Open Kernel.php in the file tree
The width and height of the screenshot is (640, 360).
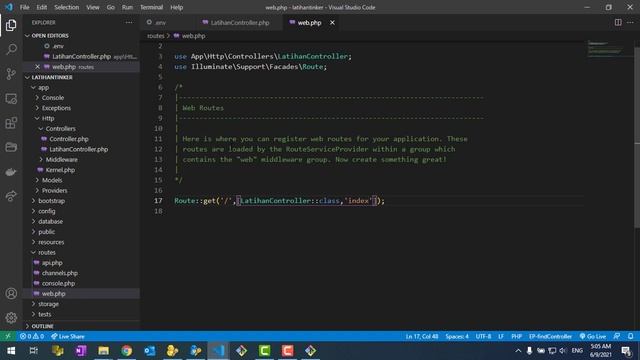(82, 170)
